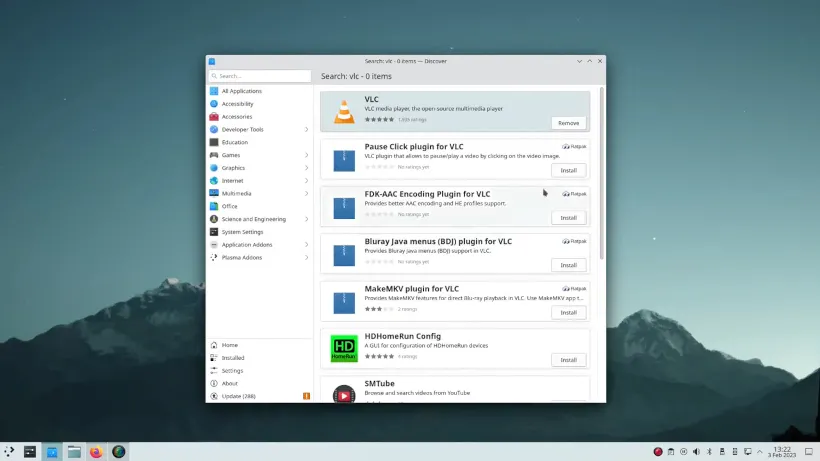Click the SMTube app icon
820x461 pixels.
(x=344, y=394)
